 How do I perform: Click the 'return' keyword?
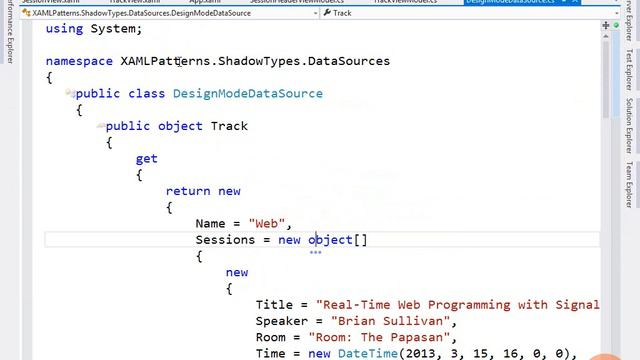[188, 191]
